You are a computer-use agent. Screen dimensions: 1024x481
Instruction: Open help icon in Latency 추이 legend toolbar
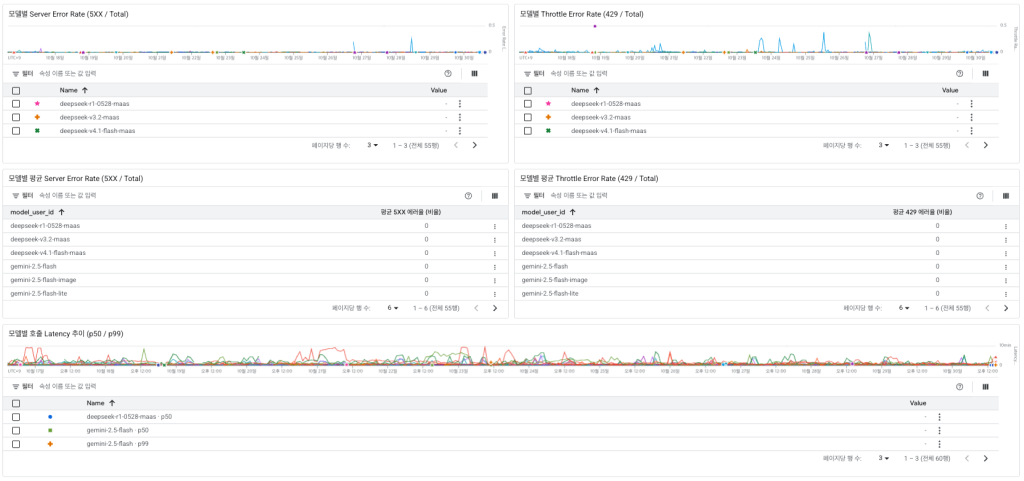pos(959,386)
